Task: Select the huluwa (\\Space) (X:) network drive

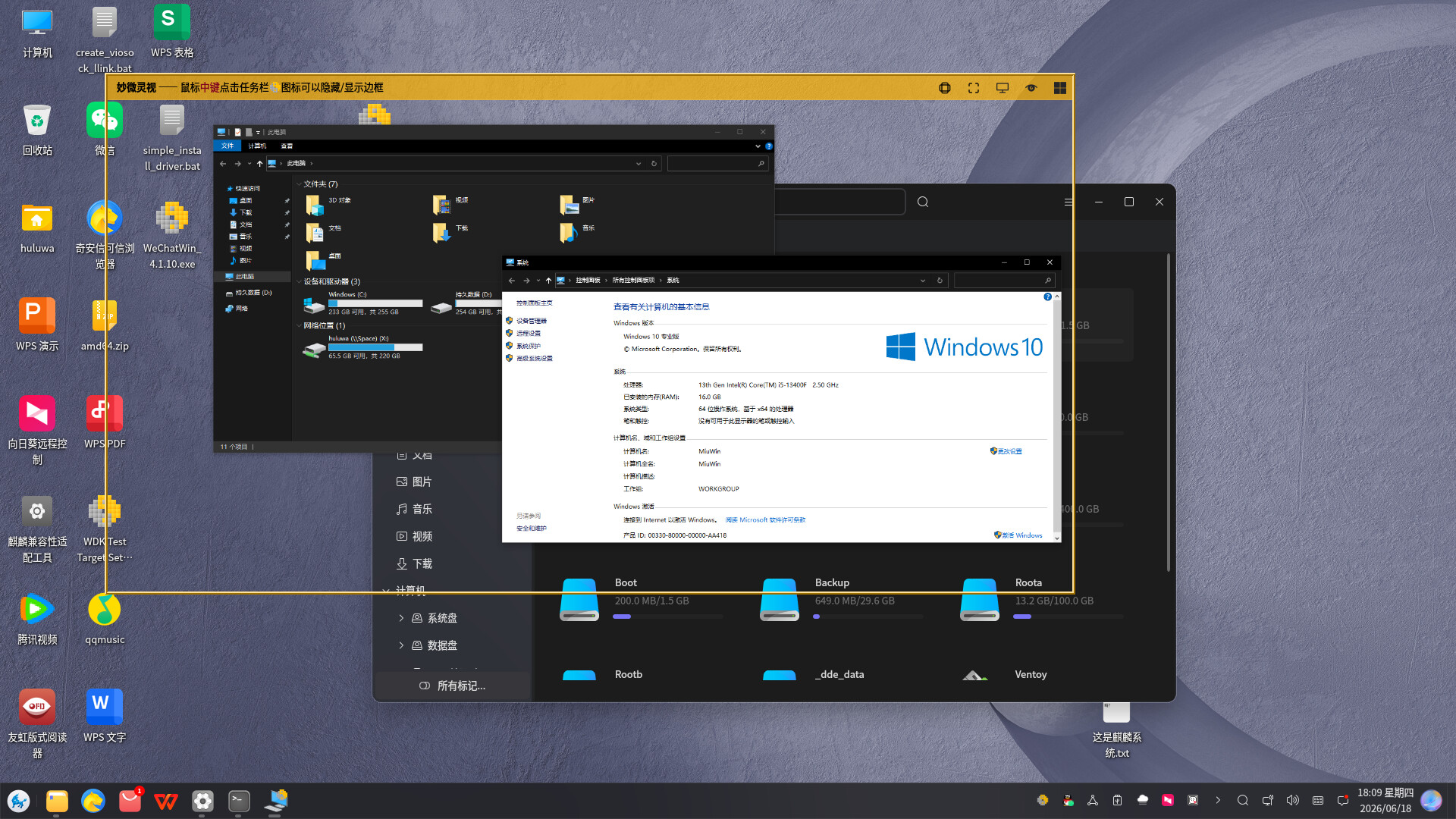Action: tap(363, 347)
